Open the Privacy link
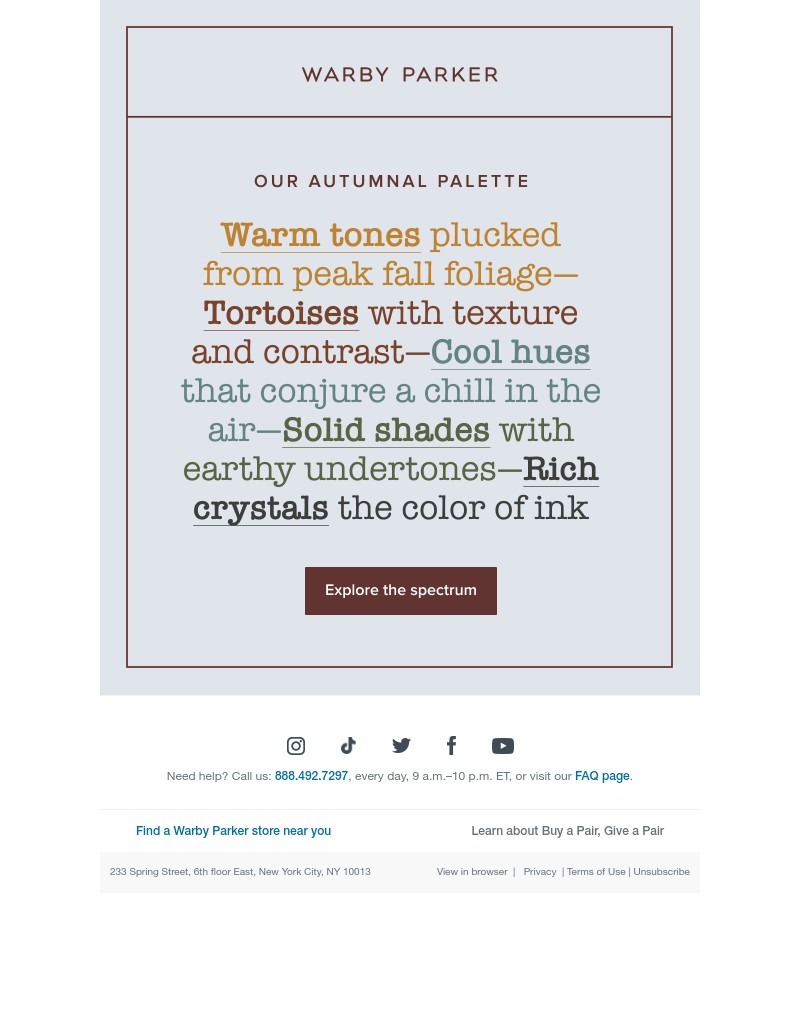Screen dimensions: 800x1024 (539, 872)
